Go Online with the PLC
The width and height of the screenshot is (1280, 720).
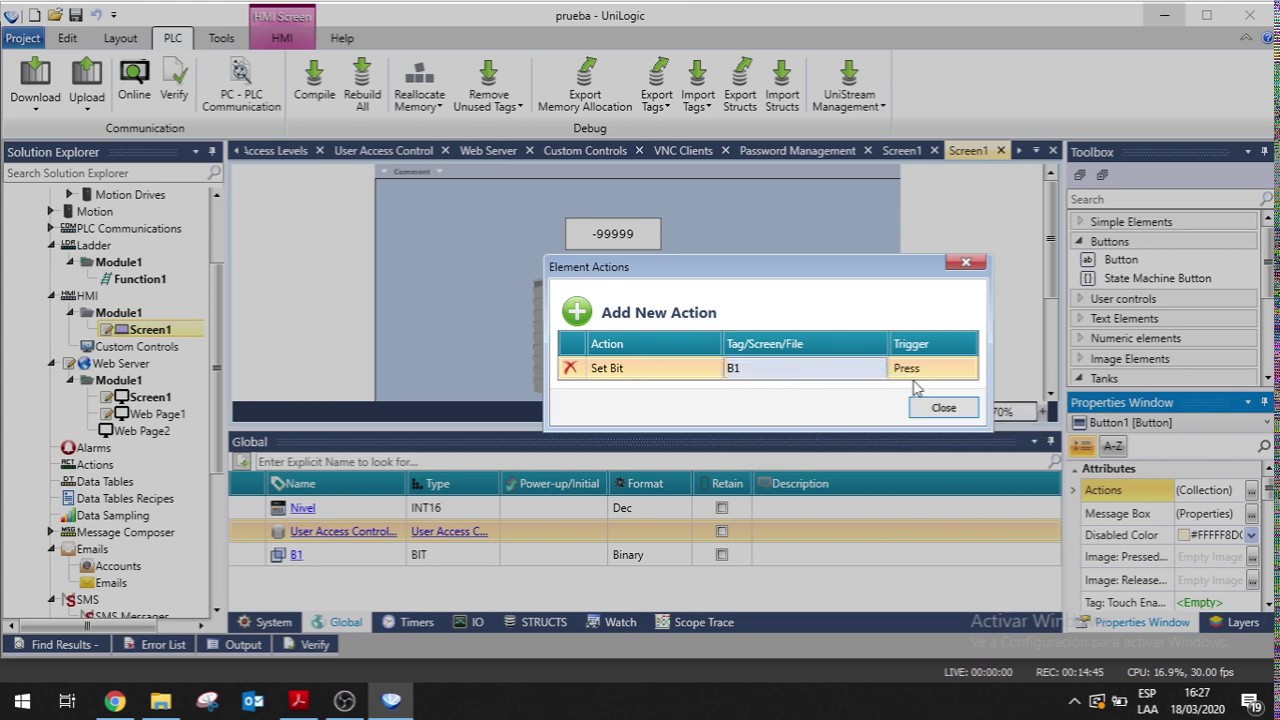[x=134, y=81]
